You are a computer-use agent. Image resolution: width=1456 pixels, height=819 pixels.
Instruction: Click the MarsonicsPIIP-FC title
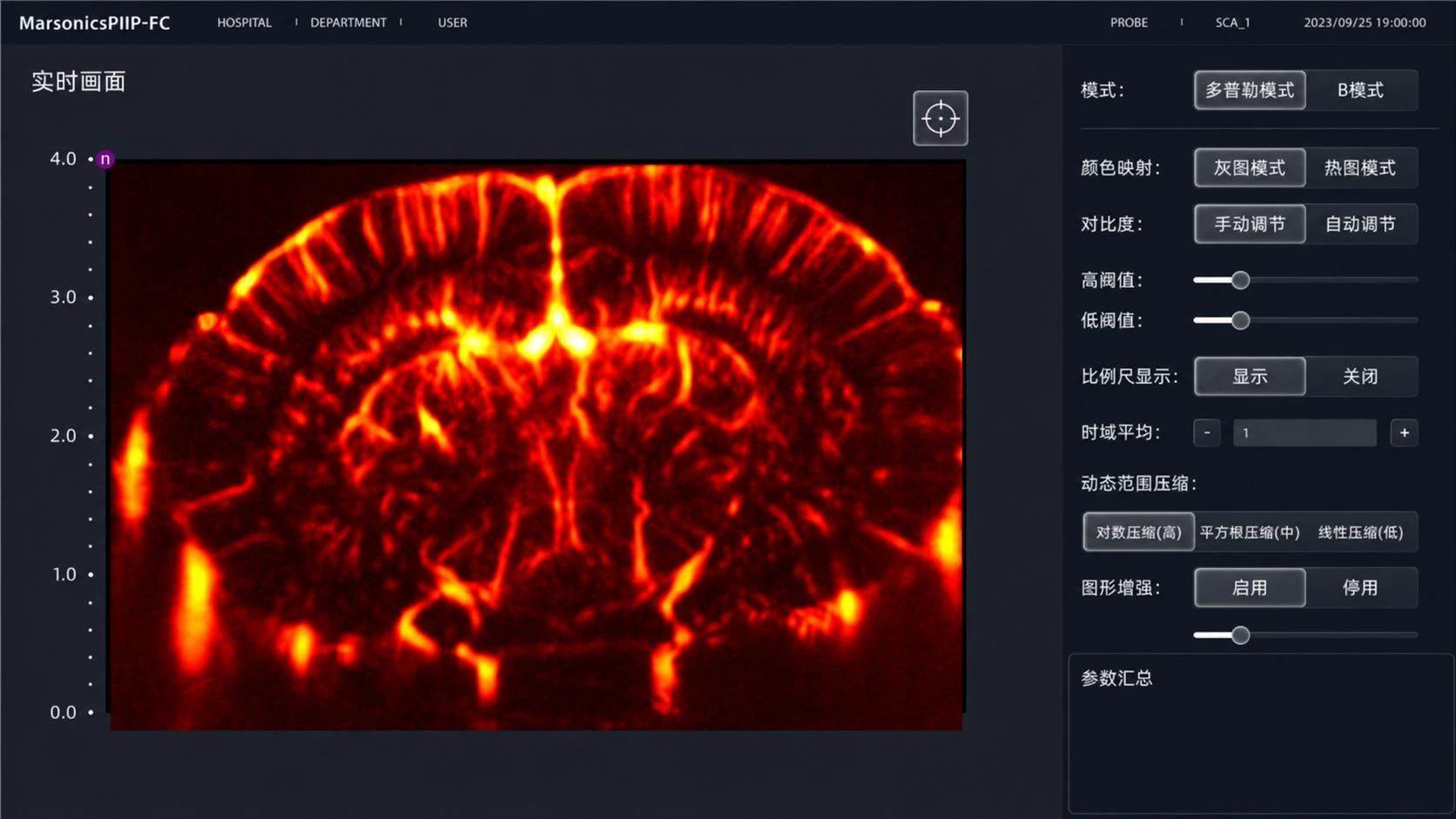[95, 23]
